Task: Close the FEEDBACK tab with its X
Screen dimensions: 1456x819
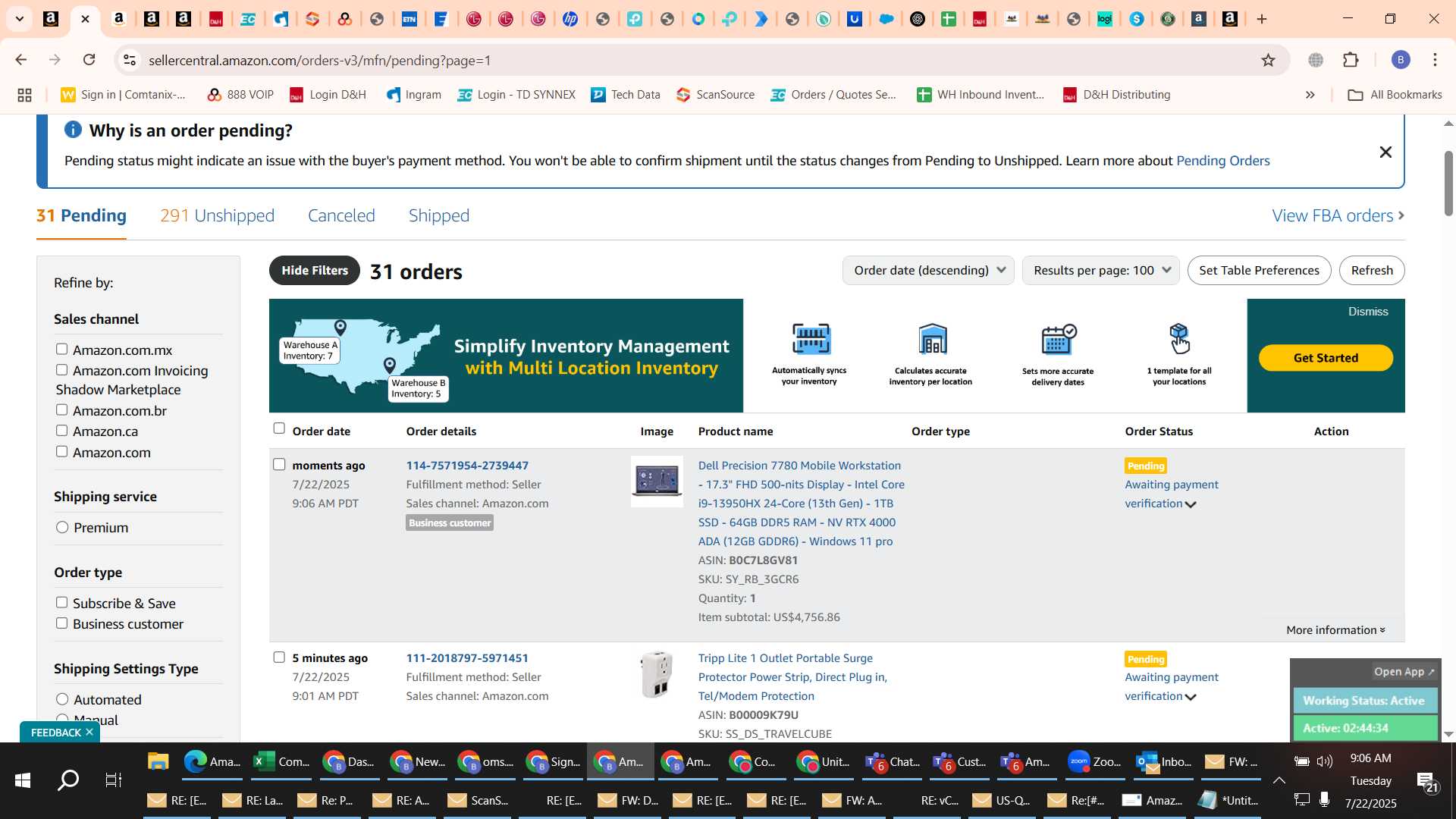Action: (89, 732)
